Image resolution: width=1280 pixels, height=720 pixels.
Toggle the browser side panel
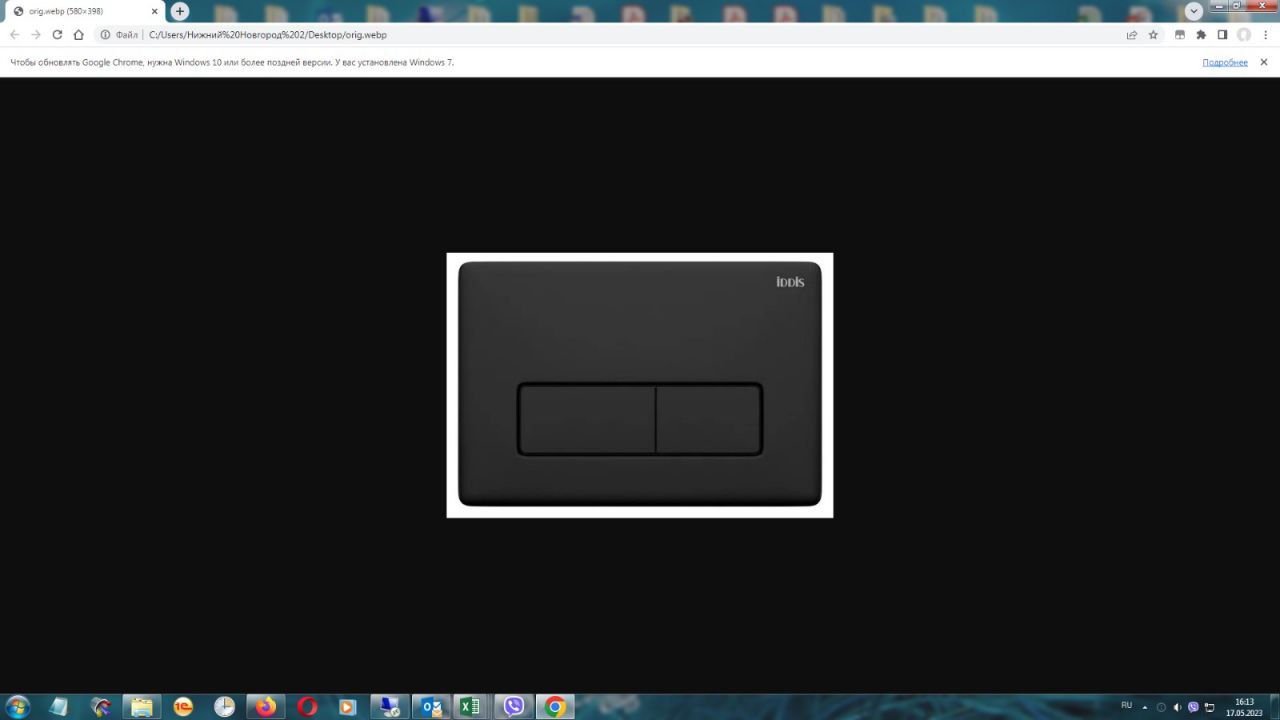coord(1222,35)
